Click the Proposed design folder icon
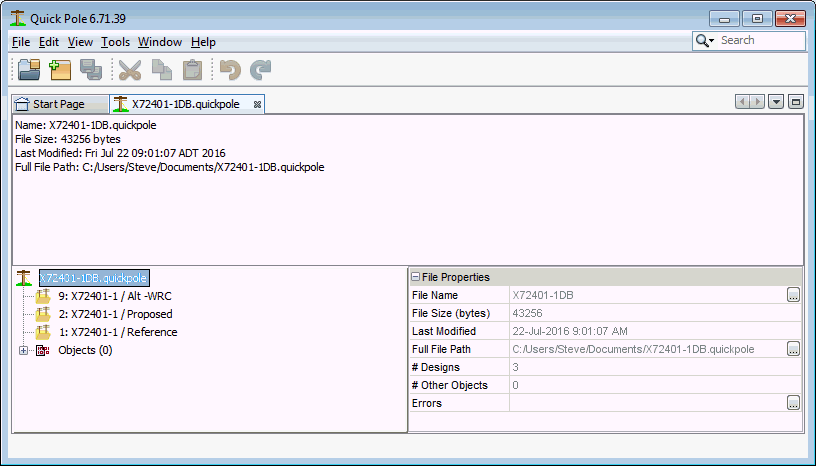Image resolution: width=816 pixels, height=466 pixels. click(x=43, y=314)
